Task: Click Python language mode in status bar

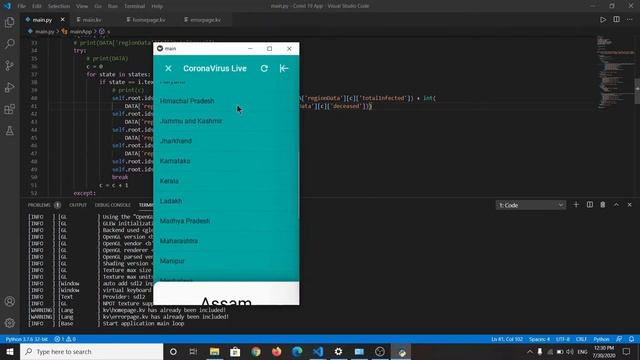Action: point(601,339)
